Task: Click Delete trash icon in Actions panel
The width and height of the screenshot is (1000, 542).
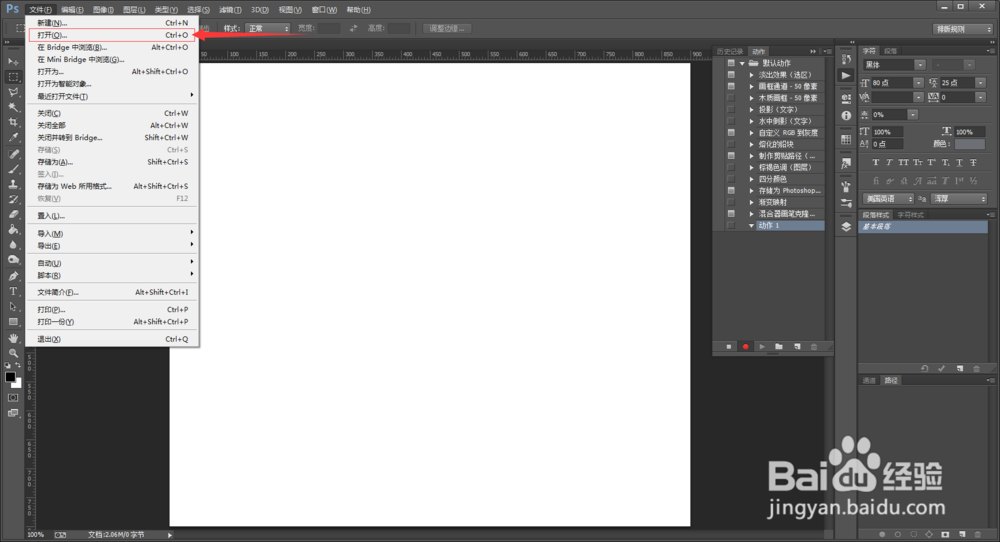Action: (x=814, y=347)
